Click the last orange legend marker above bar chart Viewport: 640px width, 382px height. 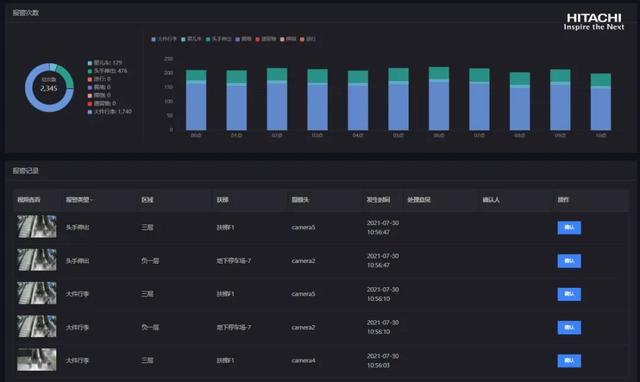(x=302, y=39)
